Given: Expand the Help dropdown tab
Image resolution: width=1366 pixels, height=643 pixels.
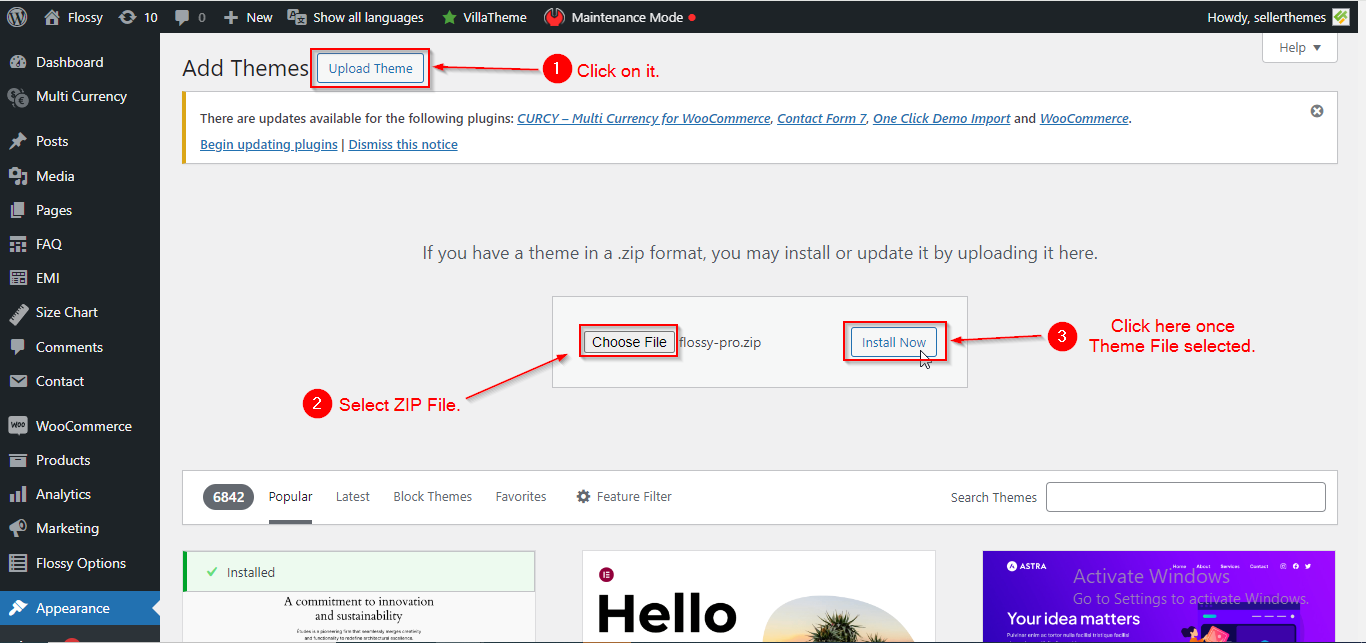Looking at the screenshot, I should [1300, 47].
